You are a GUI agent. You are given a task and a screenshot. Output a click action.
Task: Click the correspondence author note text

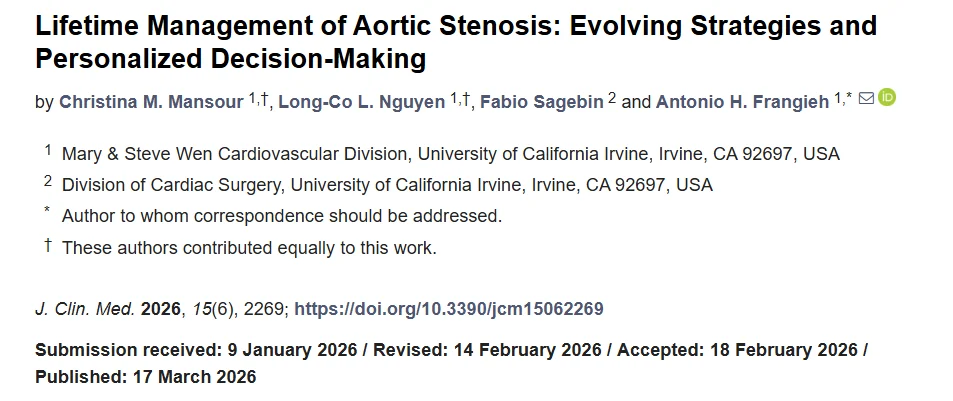[281, 215]
